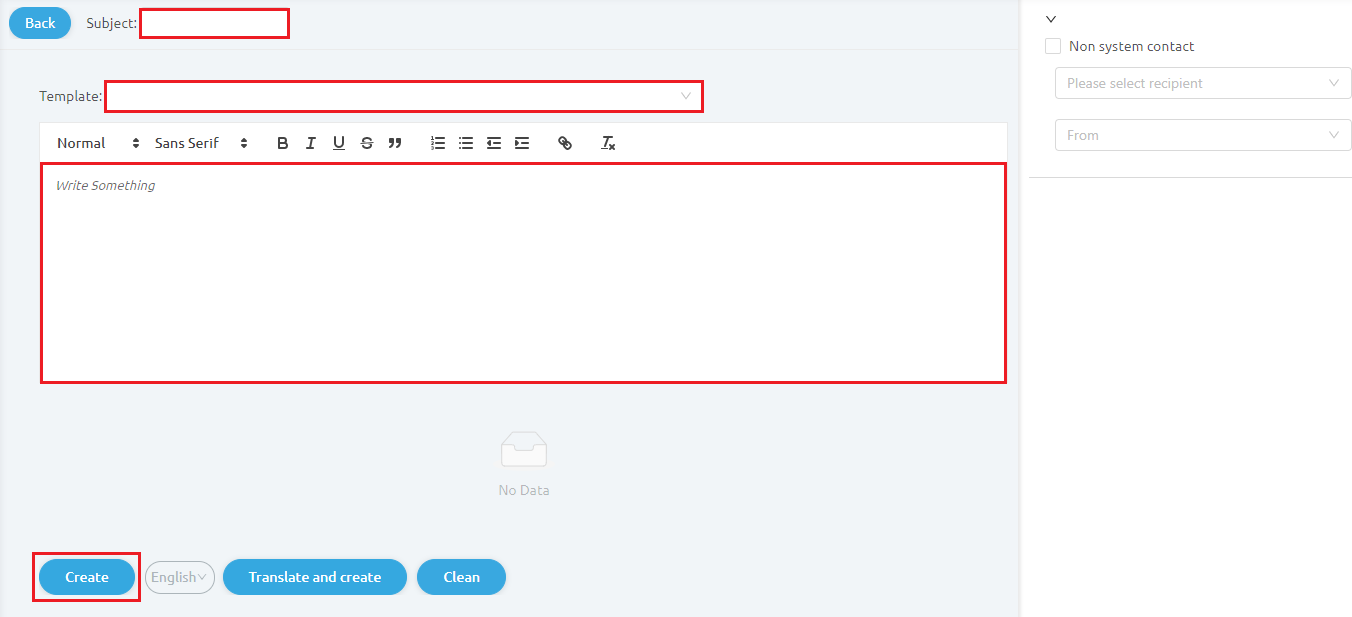1352x617 pixels.
Task: Apply italic formatting
Action: point(311,143)
